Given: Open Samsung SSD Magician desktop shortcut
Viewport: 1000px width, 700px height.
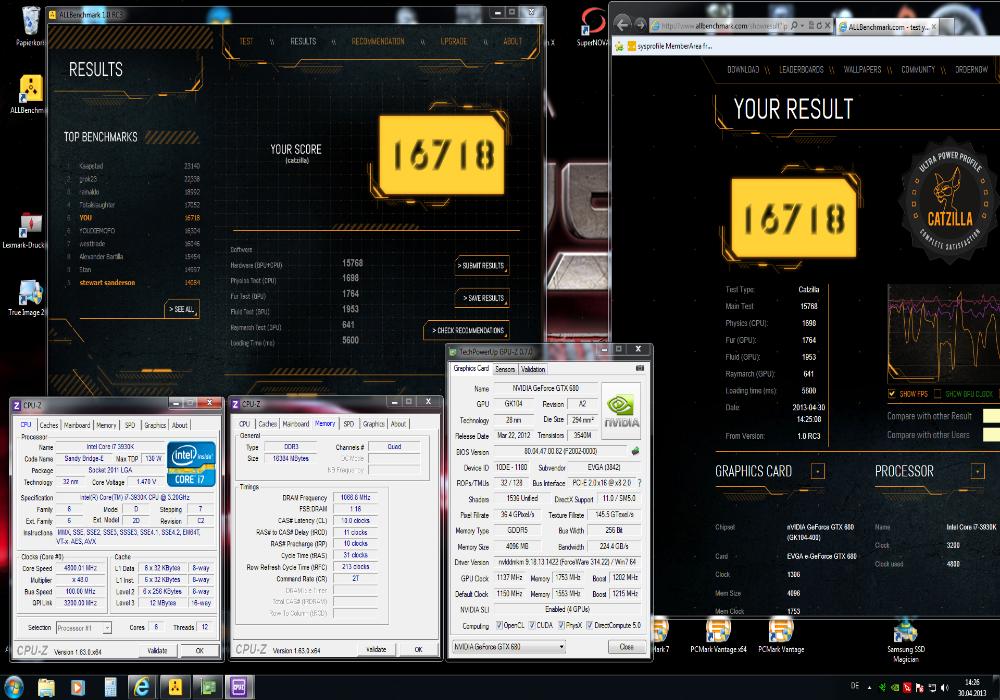Looking at the screenshot, I should pyautogui.click(x=906, y=640).
